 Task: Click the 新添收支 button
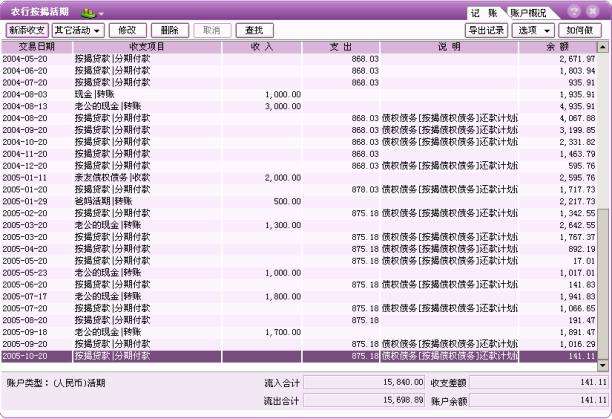[x=26, y=31]
